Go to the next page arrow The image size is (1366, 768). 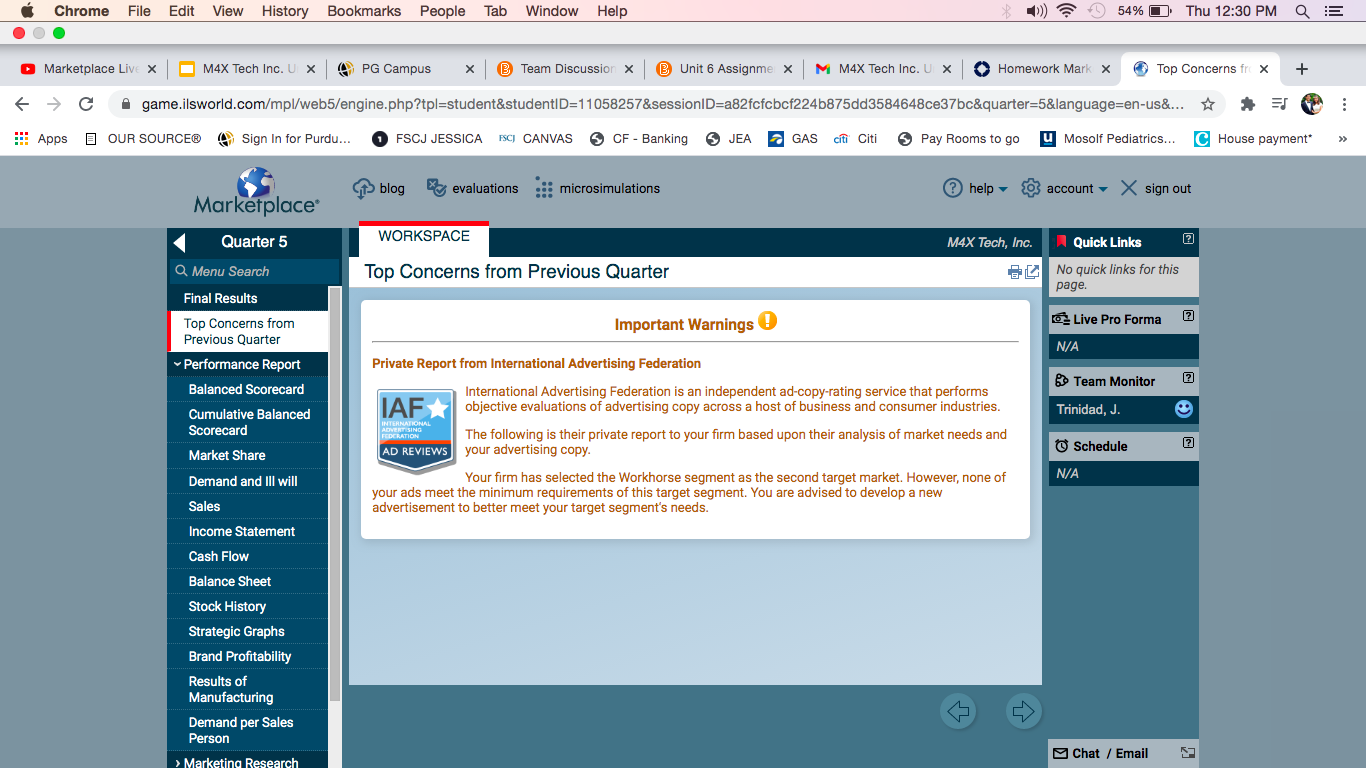click(x=1024, y=711)
